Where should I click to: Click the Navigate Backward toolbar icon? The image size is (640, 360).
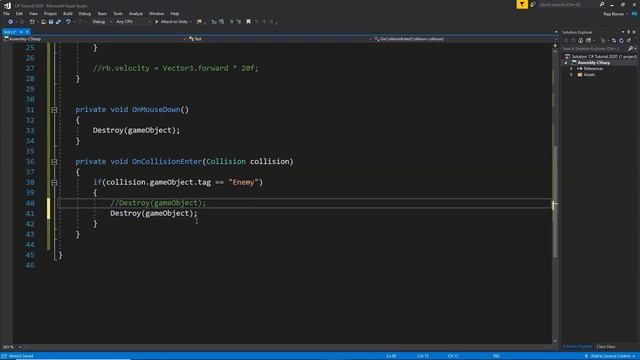[10, 22]
